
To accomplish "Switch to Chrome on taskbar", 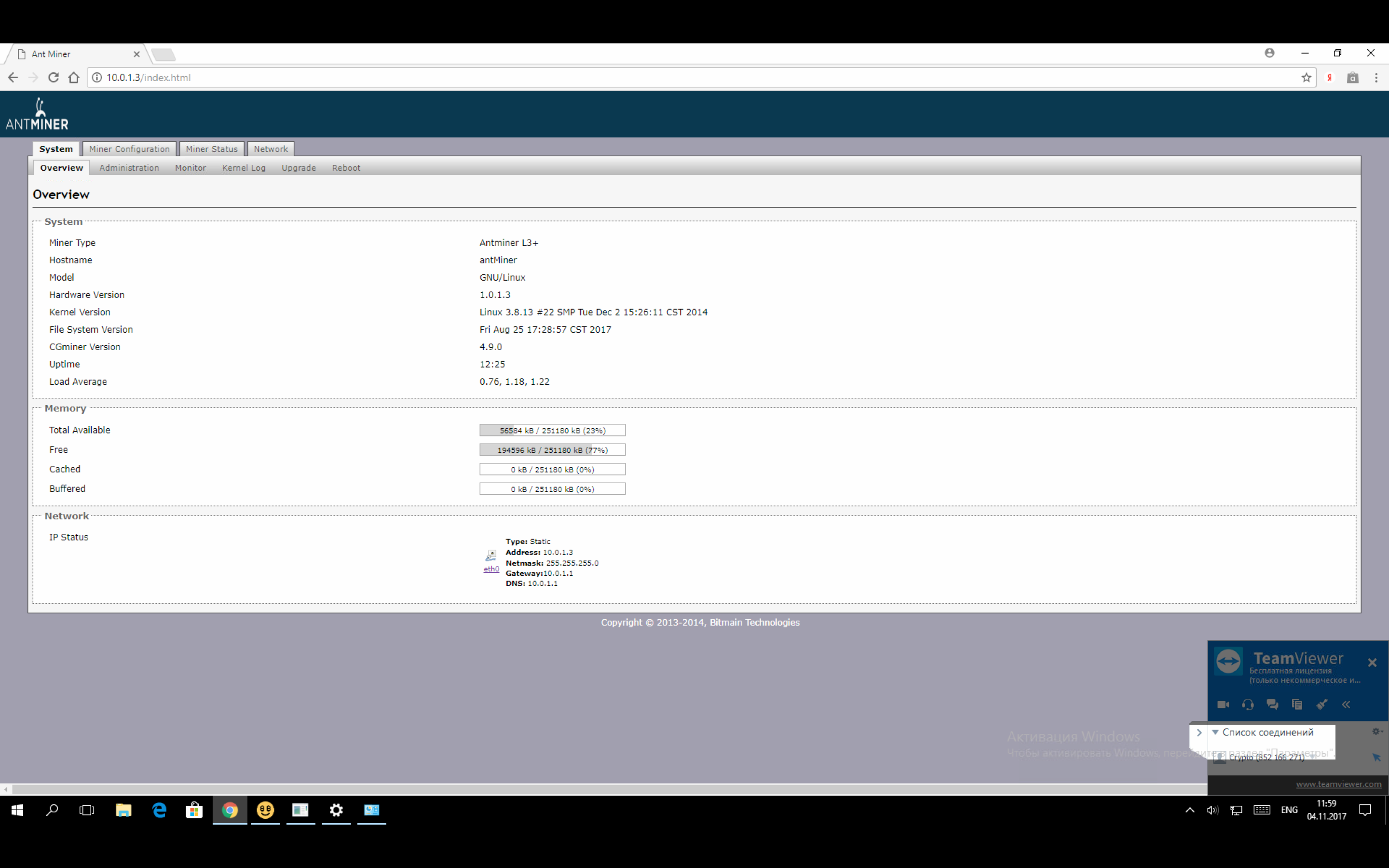I will [x=230, y=810].
